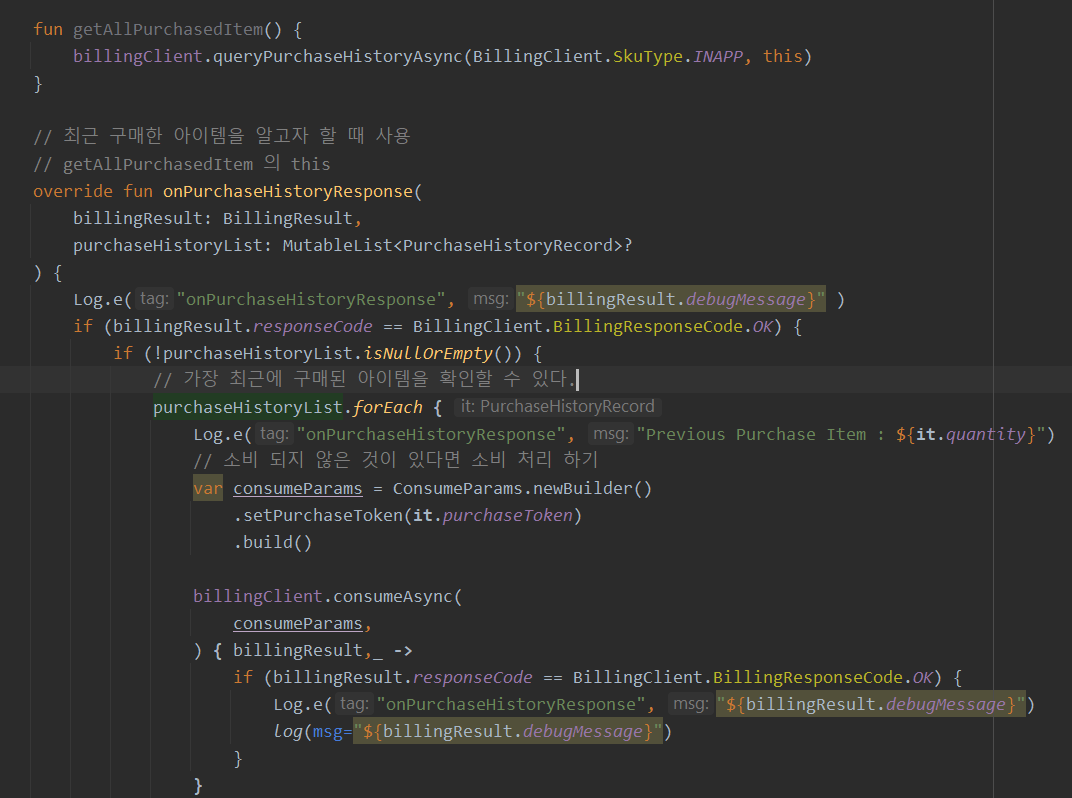
Task: Click responseCode in outer if statement
Action: pos(312,326)
